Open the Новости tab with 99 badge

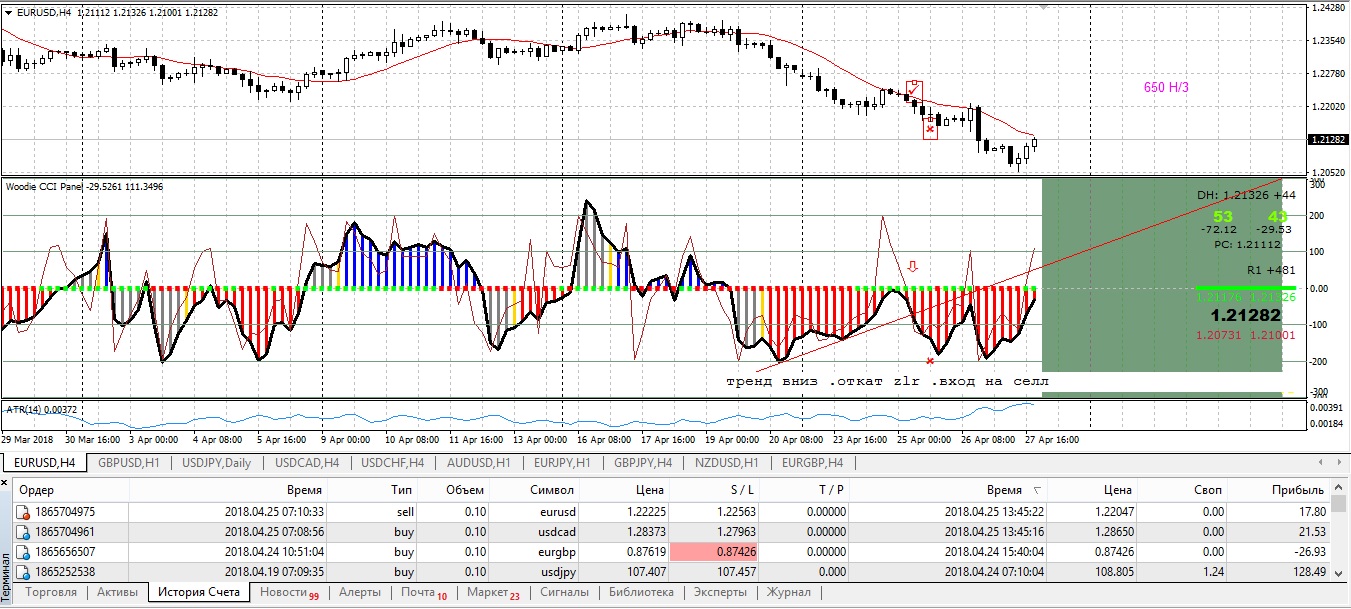click(x=289, y=592)
